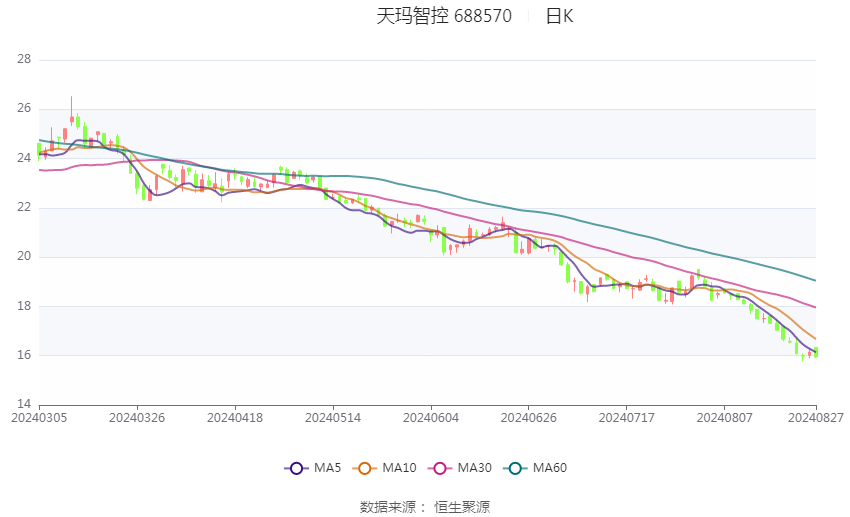Click the x-axis date 20240305
The height and width of the screenshot is (517, 850).
pyautogui.click(x=39, y=418)
